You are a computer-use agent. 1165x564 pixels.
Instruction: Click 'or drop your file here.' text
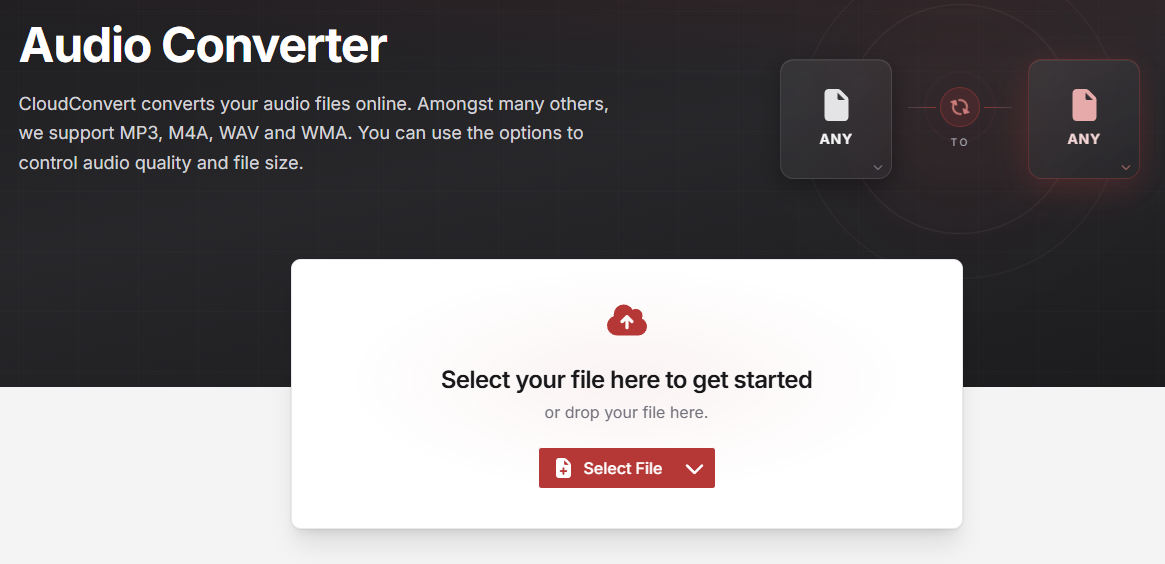coord(626,412)
